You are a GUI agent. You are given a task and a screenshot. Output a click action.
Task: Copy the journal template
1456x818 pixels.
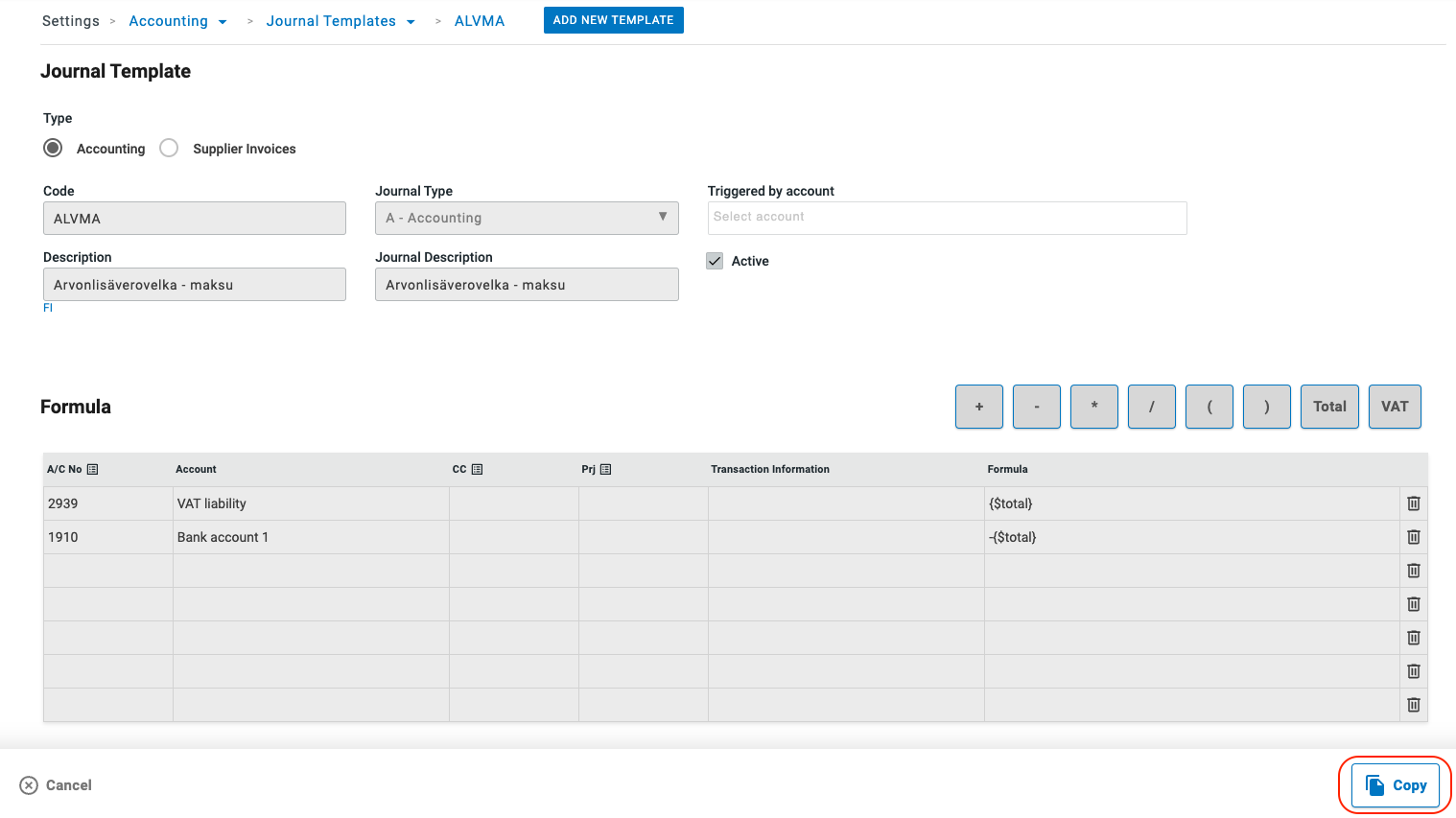click(x=1395, y=785)
